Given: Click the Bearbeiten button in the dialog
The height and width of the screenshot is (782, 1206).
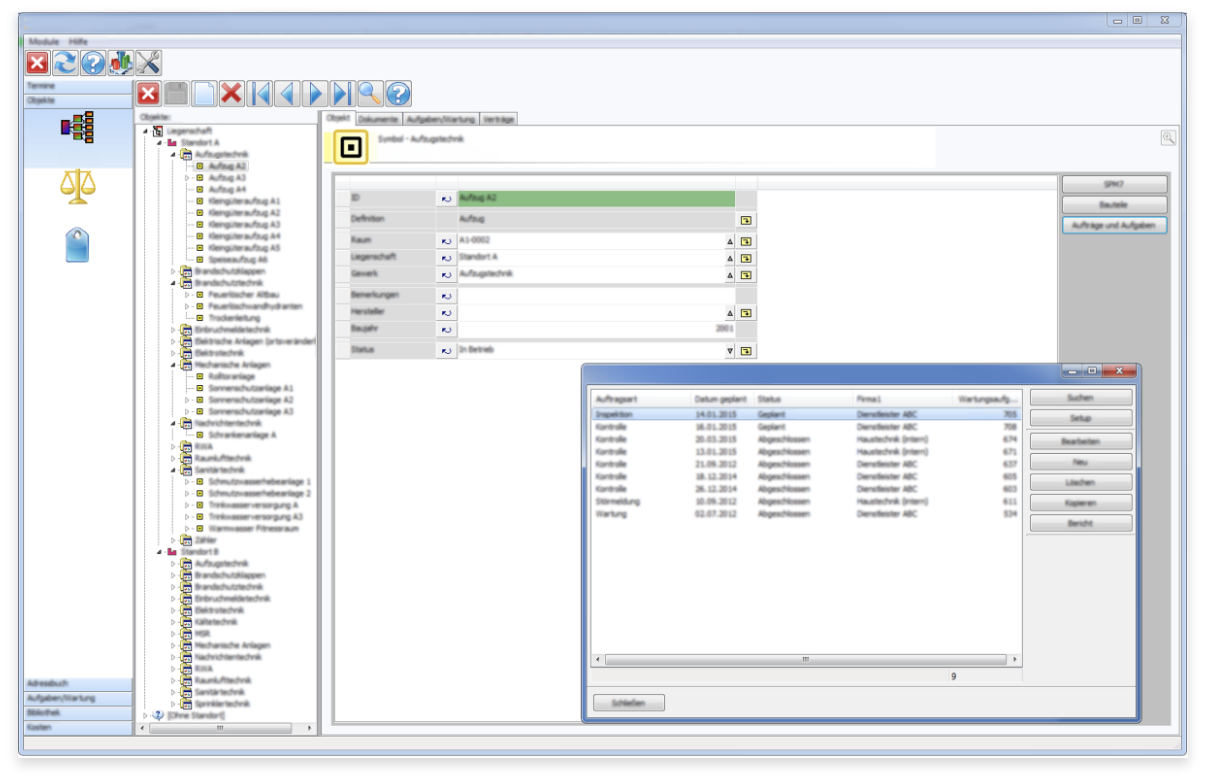Looking at the screenshot, I should pos(1080,441).
